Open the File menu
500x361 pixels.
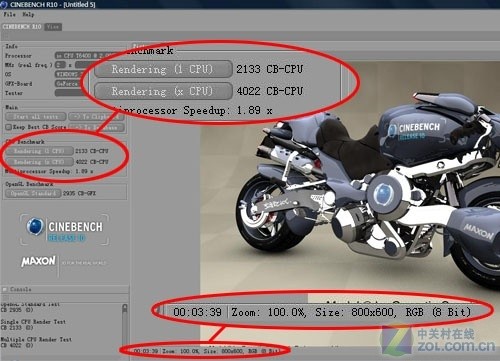click(x=9, y=14)
